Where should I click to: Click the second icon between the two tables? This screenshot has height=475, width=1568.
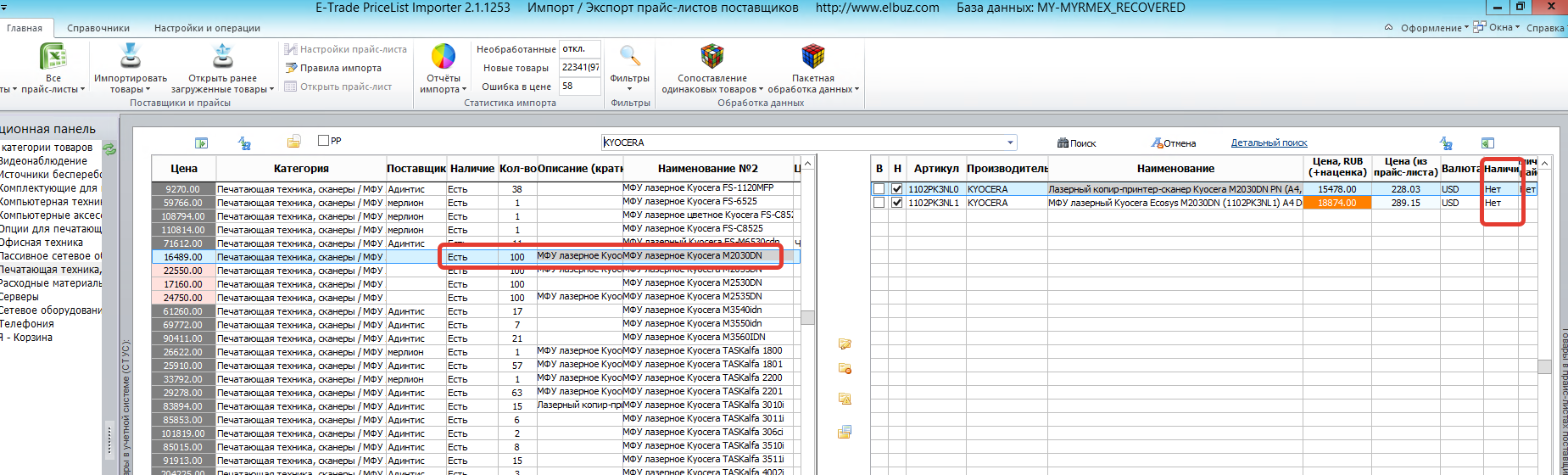click(x=845, y=368)
